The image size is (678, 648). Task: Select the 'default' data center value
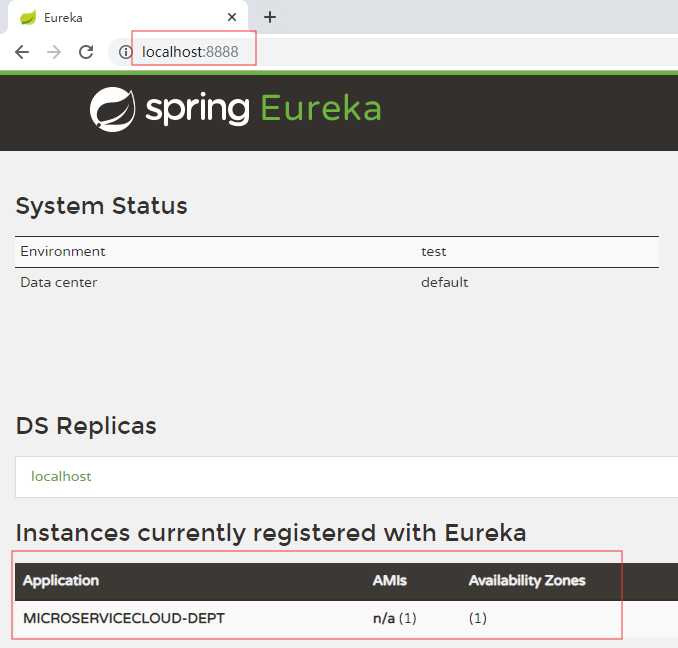[445, 282]
